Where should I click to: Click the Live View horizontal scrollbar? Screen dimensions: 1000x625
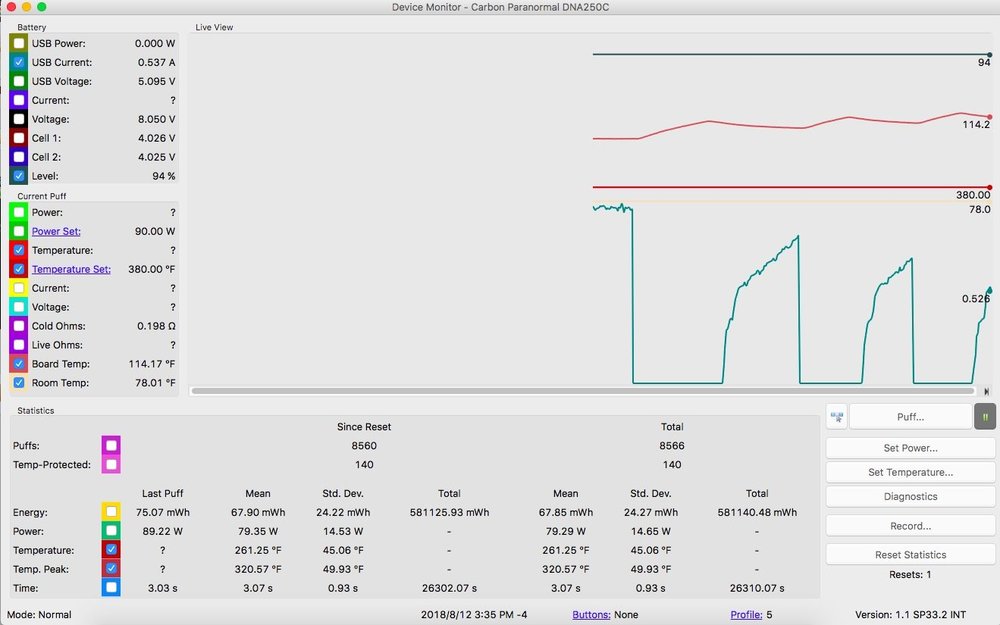[580, 391]
